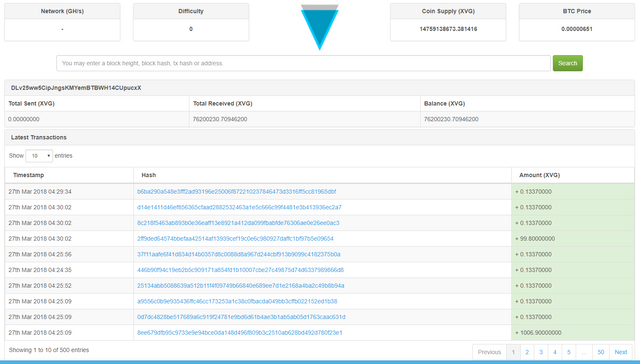Go to pagination page 5
The width and height of the screenshot is (640, 364).
click(569, 352)
